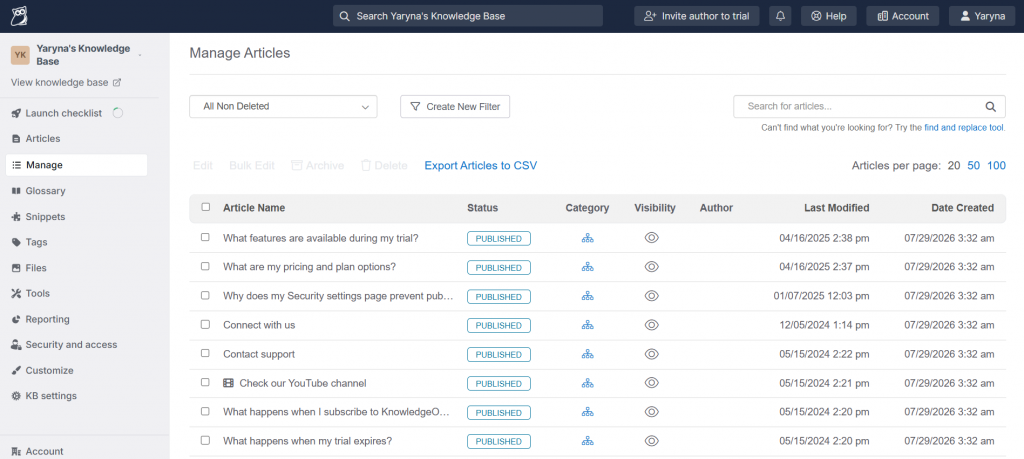Screen dimensions: 1024x459
Task: Select checkbox for pricing and plan options
Action: click(205, 266)
